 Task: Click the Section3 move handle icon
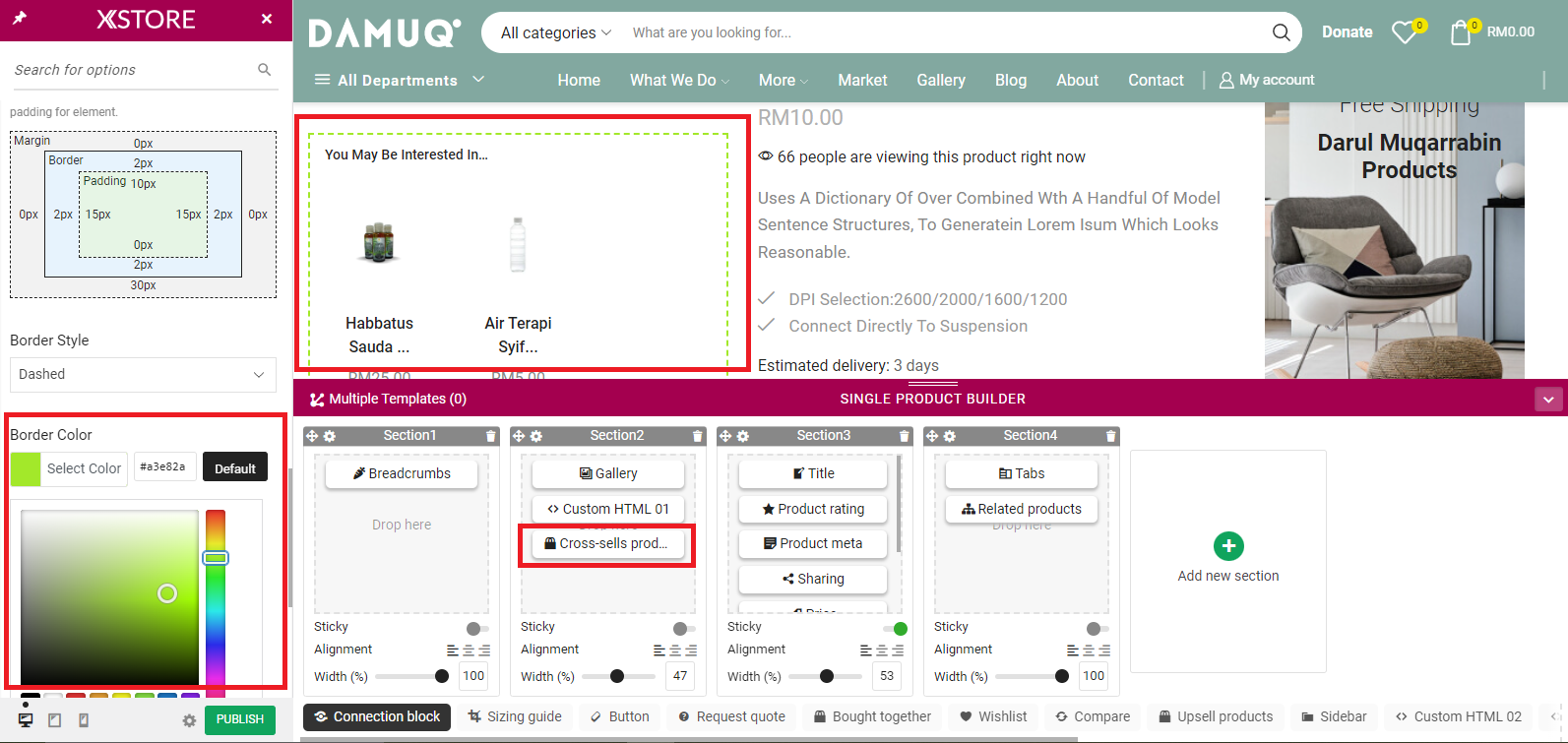pyautogui.click(x=724, y=435)
